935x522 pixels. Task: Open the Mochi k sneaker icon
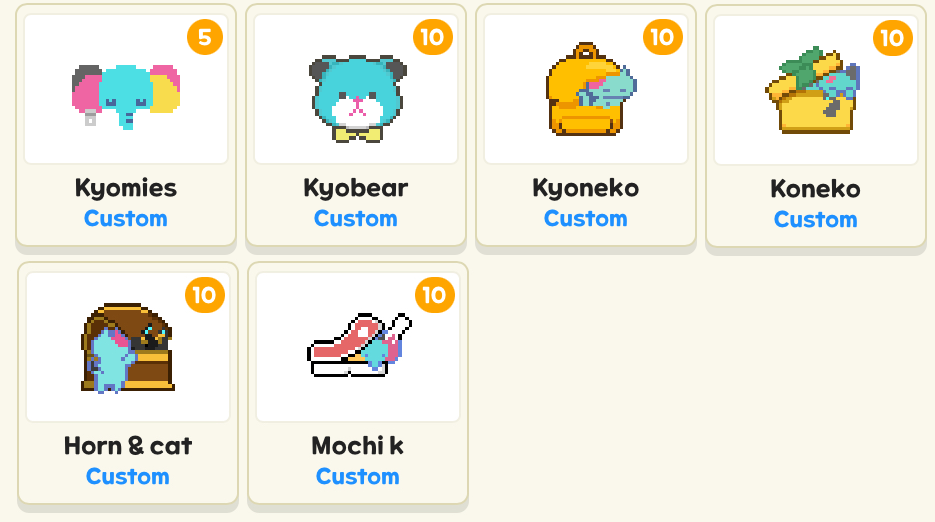pos(359,345)
